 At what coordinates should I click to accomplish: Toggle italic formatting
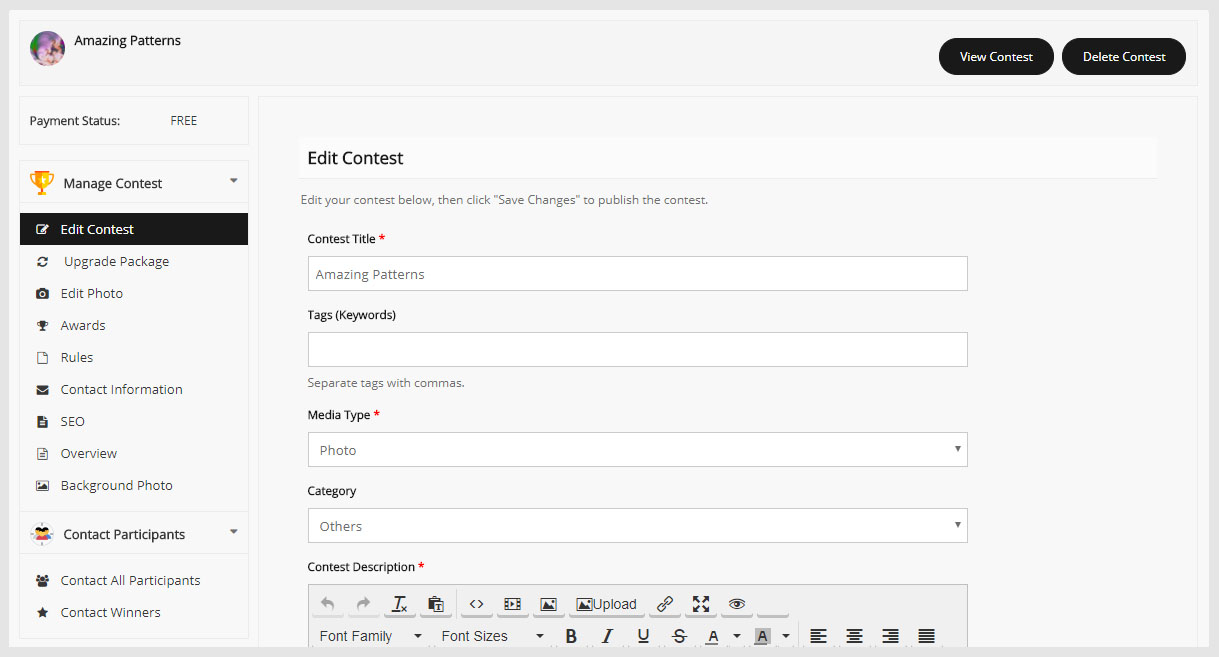607,636
